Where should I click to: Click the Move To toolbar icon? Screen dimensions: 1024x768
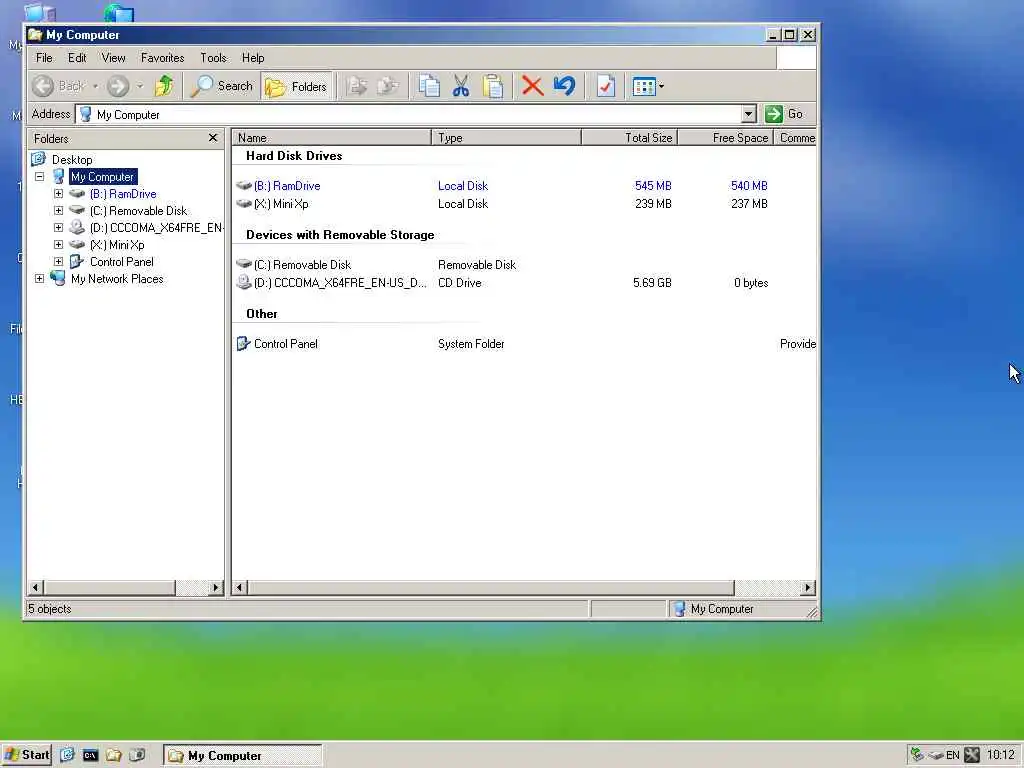(x=357, y=86)
